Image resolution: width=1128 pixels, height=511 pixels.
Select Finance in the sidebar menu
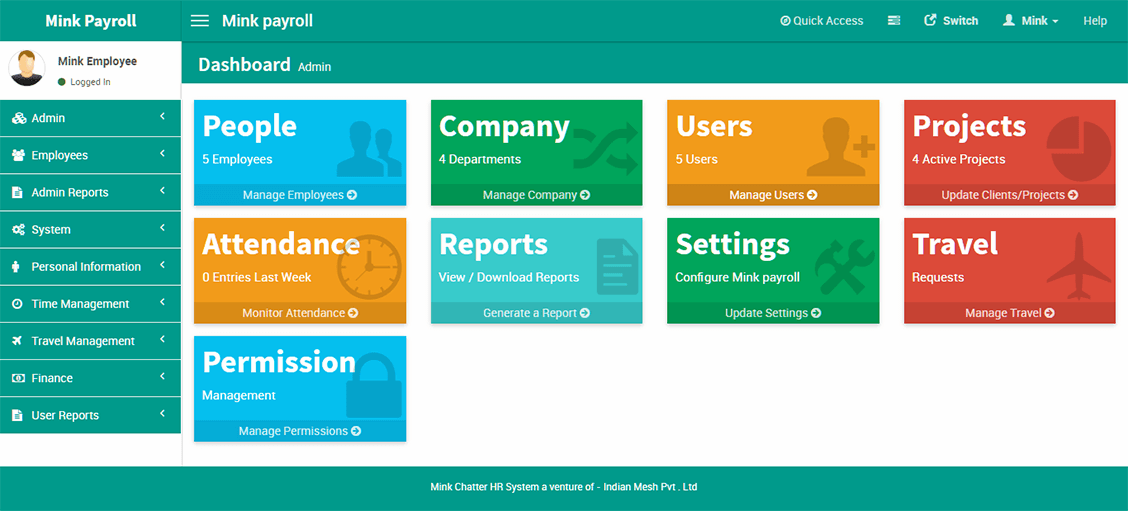(x=91, y=378)
